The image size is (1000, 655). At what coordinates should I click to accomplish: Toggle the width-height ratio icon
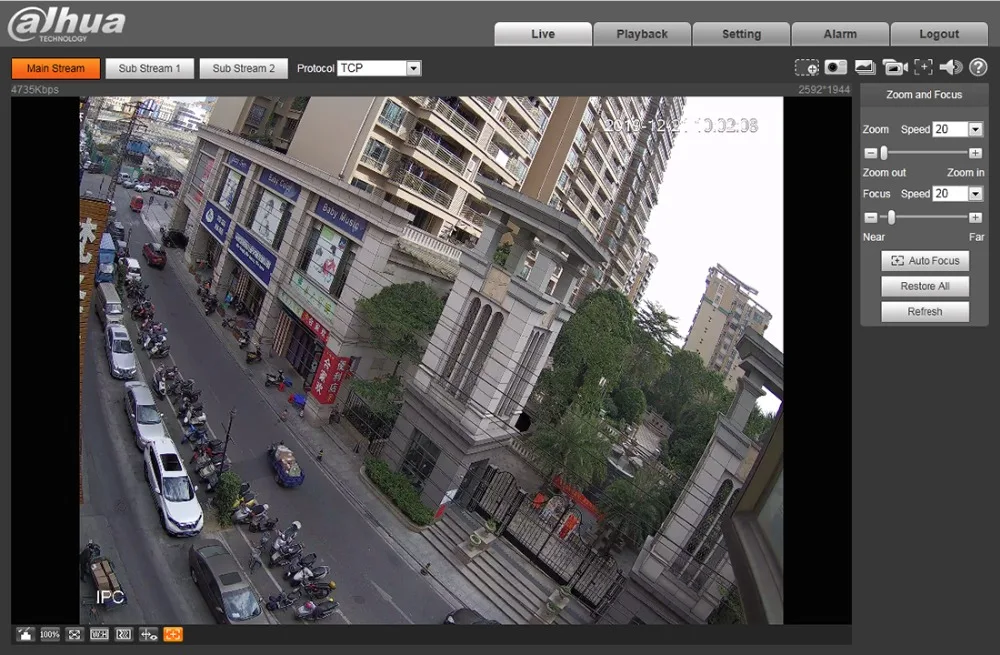click(x=99, y=634)
